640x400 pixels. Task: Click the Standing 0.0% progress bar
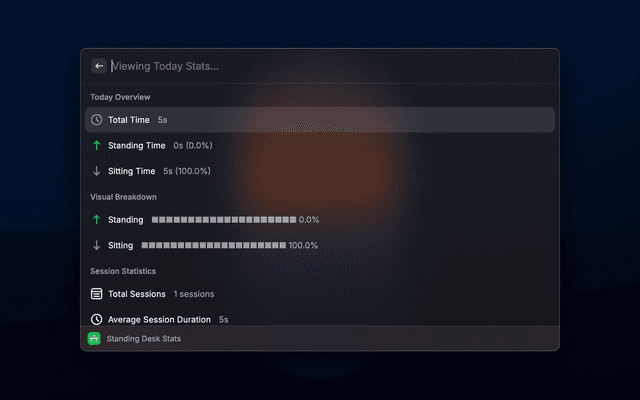tap(224, 220)
